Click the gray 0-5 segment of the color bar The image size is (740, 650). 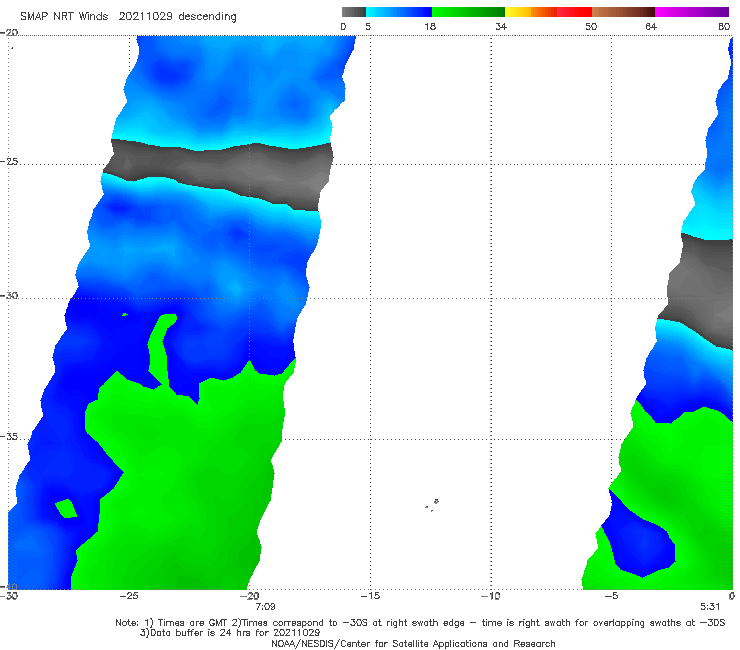click(x=353, y=12)
